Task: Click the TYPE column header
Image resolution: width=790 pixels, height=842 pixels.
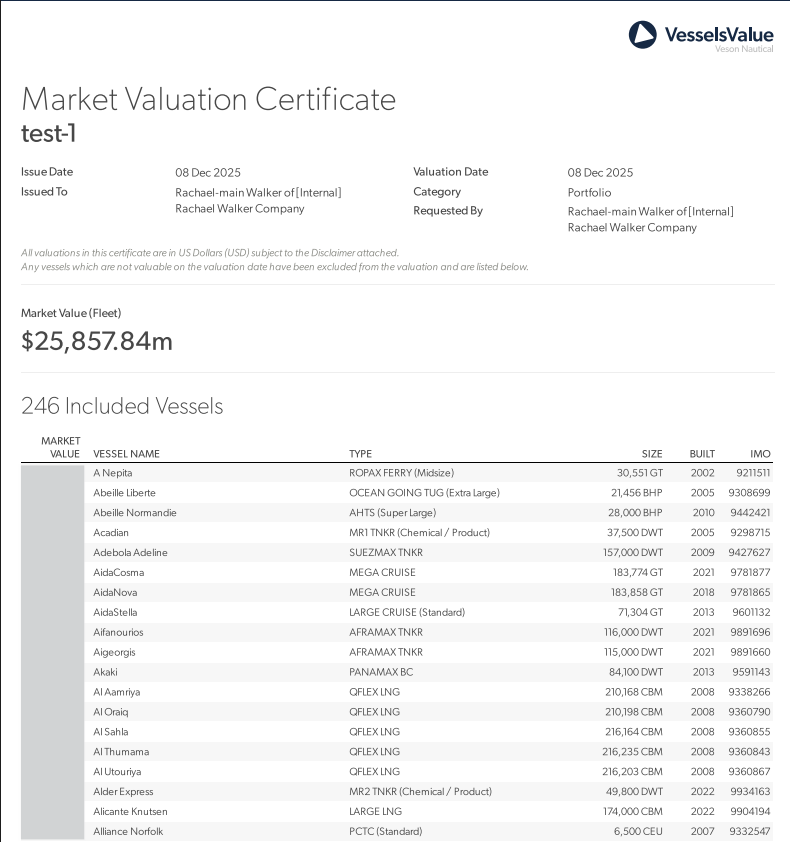Action: click(360, 454)
